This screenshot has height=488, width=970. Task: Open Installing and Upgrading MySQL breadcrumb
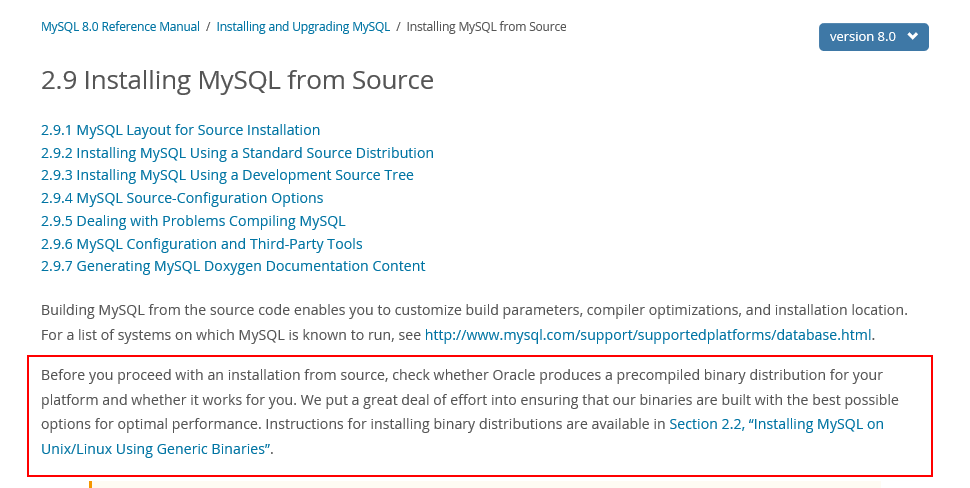[x=303, y=27]
